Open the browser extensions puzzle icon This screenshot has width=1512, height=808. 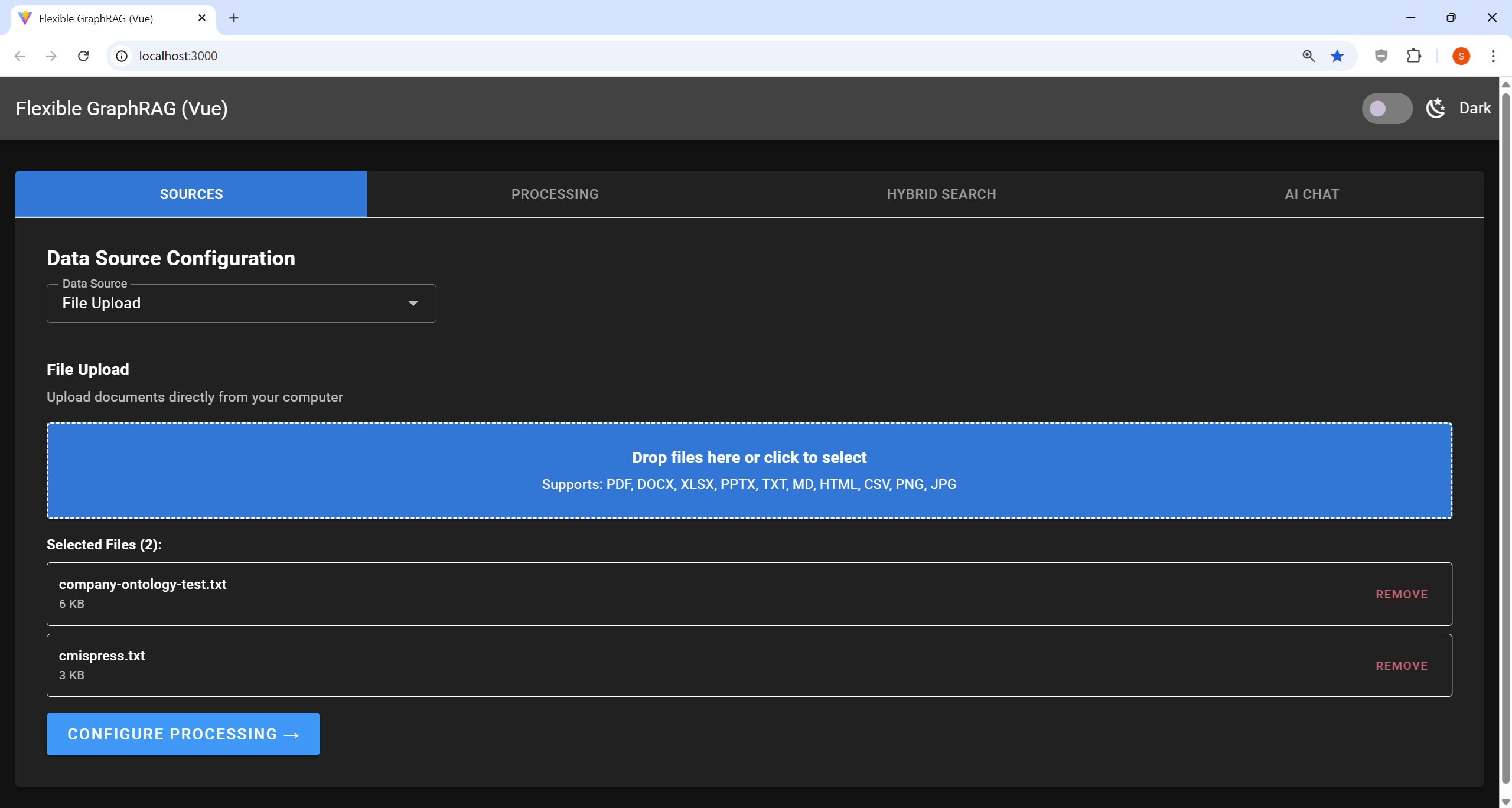[x=1414, y=56]
